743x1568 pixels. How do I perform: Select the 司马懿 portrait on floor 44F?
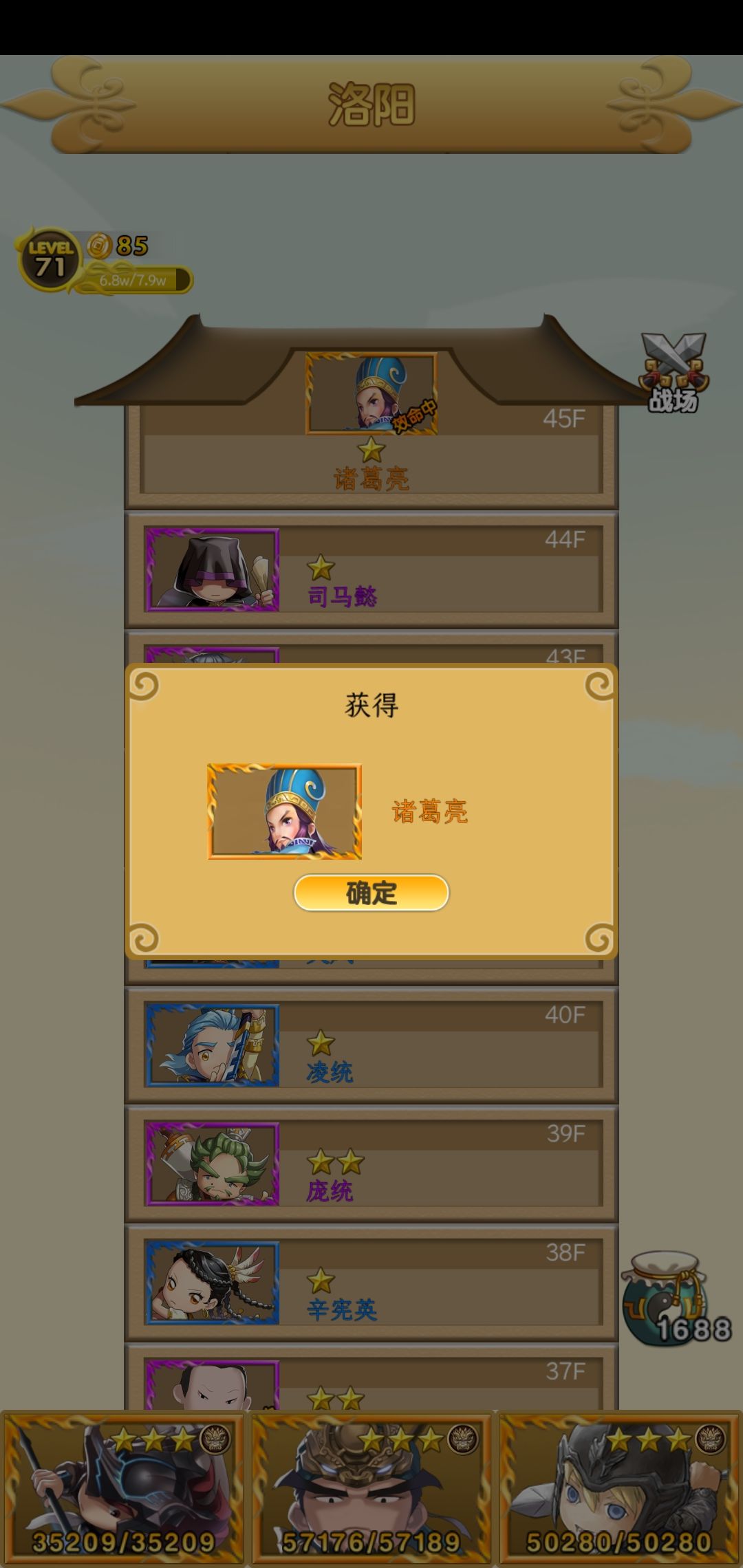[213, 569]
